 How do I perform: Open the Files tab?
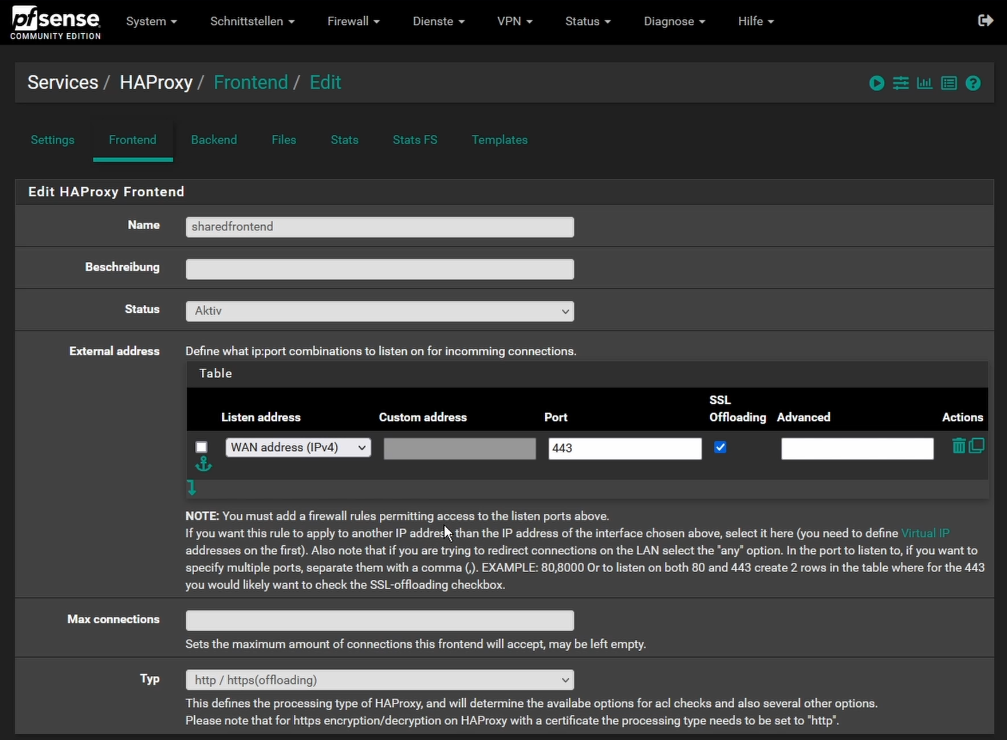click(x=284, y=140)
